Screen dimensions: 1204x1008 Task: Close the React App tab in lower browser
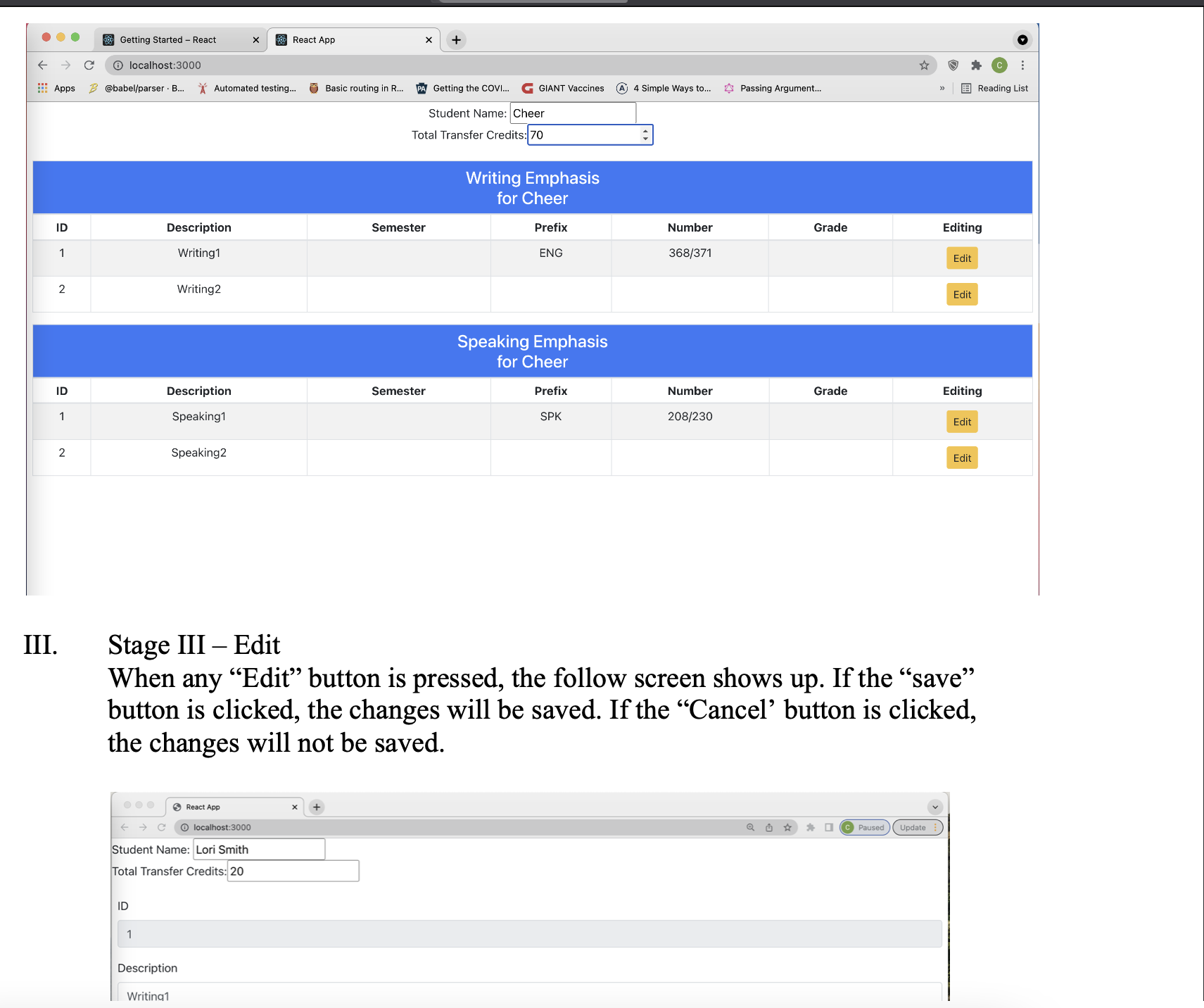tap(294, 807)
